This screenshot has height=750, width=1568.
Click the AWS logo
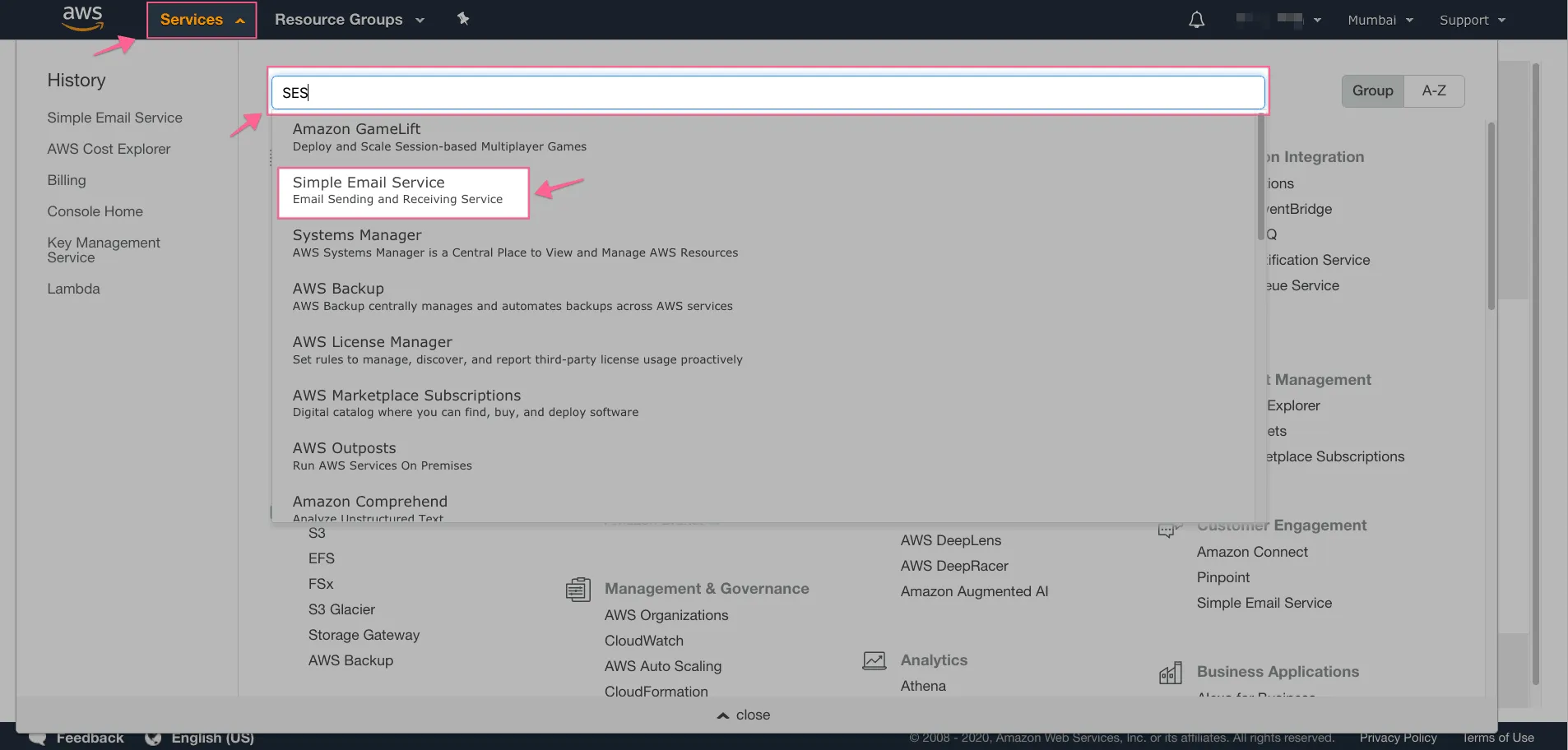(83, 18)
